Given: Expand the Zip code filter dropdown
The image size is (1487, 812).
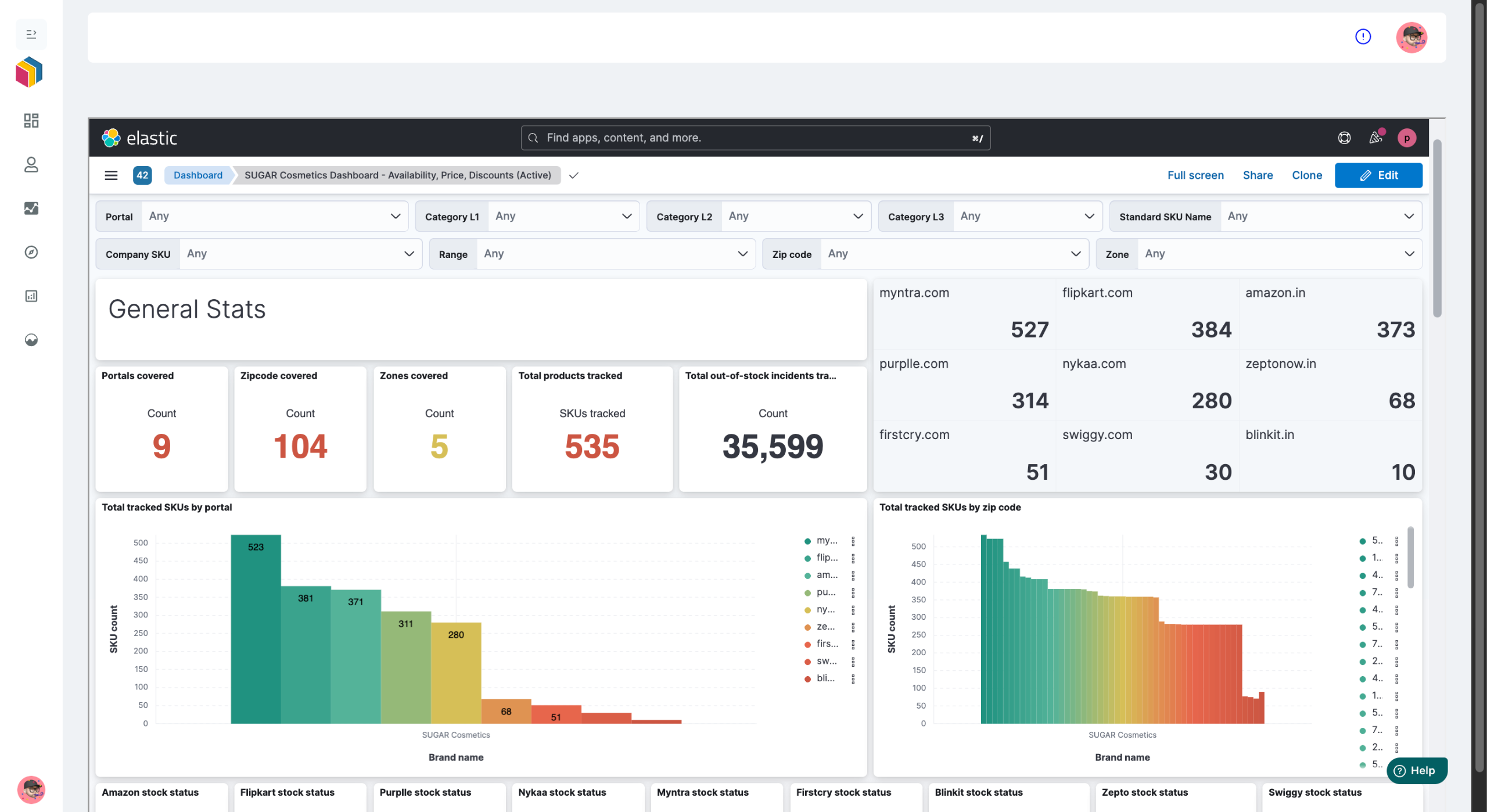Looking at the screenshot, I should pos(925,254).
